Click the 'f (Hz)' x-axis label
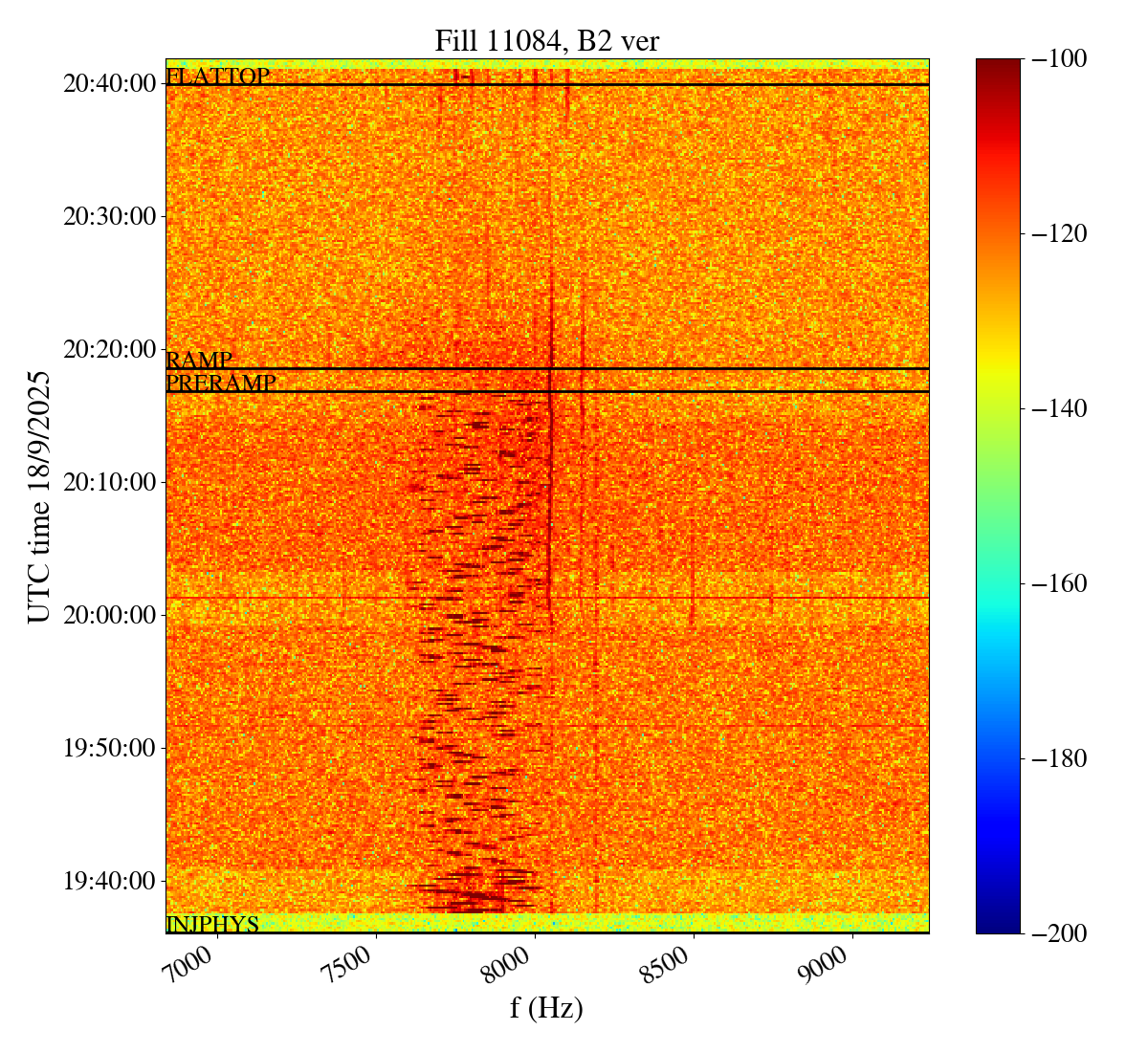The image size is (1148, 1052). click(x=546, y=1007)
